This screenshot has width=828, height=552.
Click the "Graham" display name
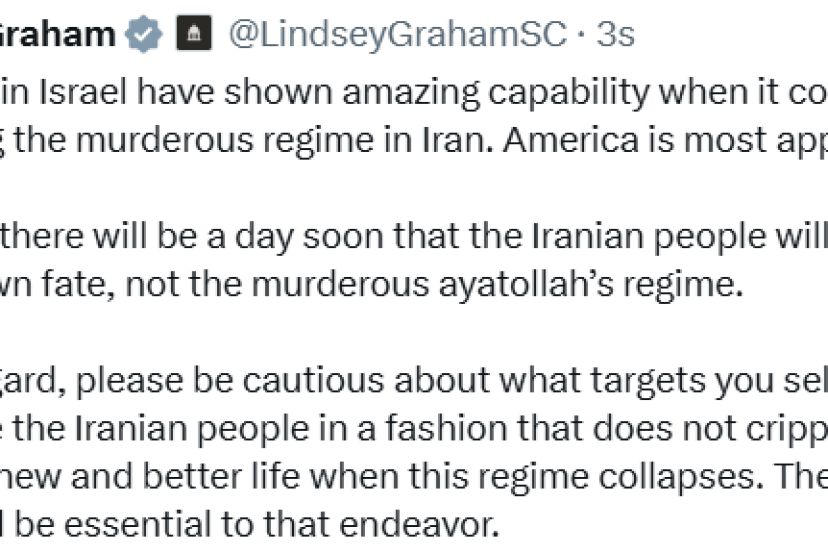58,36
